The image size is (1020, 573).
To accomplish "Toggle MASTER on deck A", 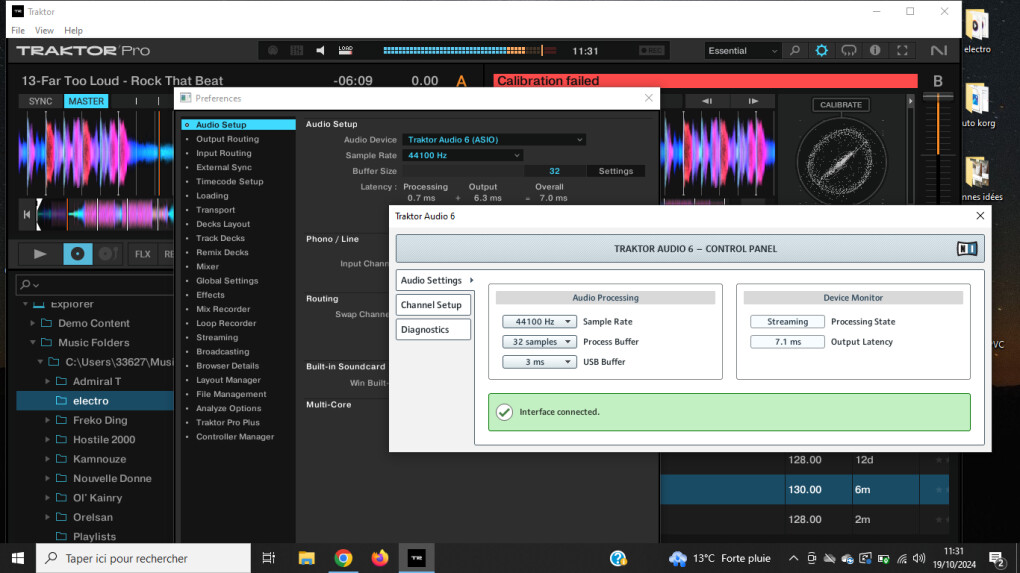I will [86, 101].
